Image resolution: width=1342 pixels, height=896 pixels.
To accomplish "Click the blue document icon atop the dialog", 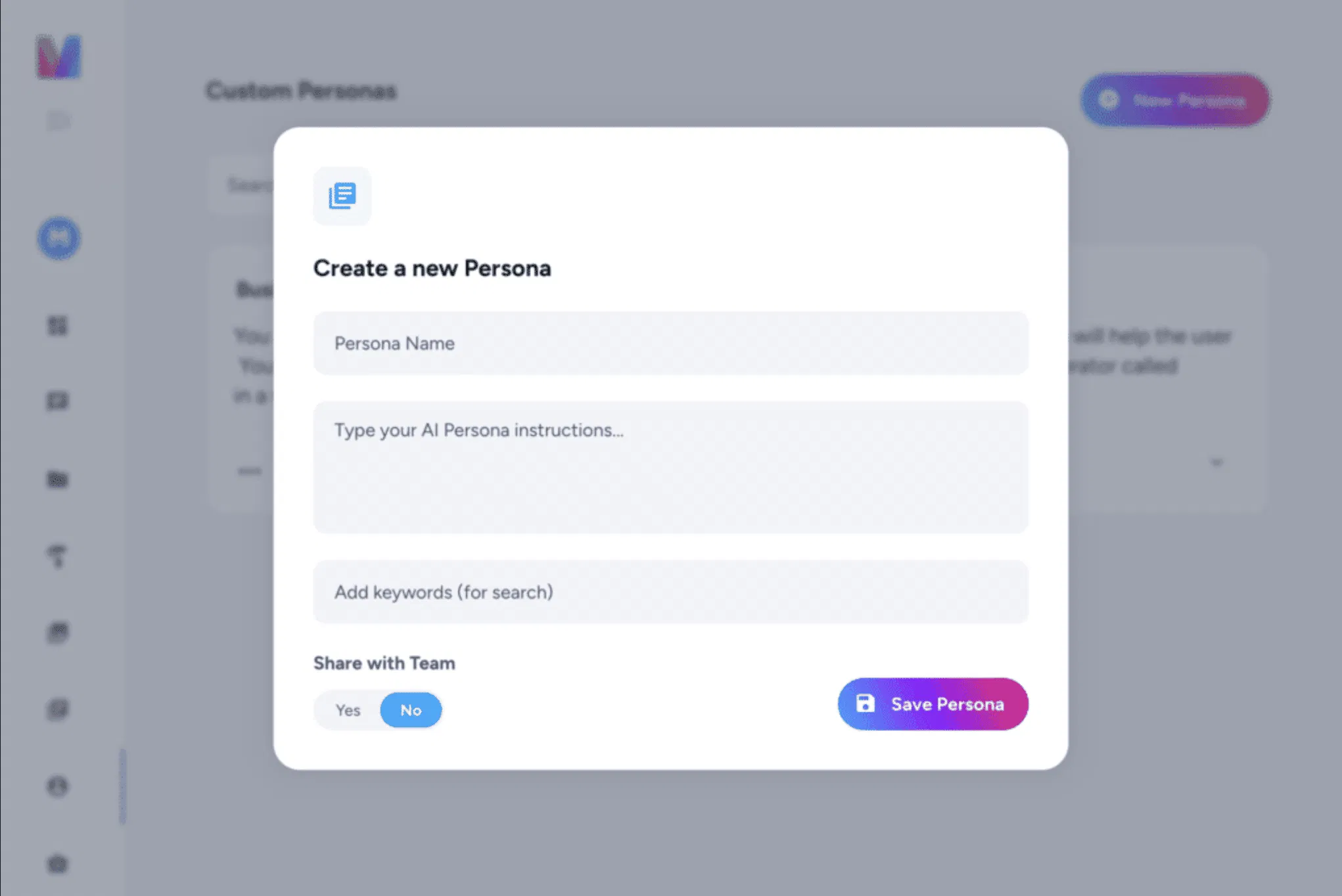I will 342,196.
